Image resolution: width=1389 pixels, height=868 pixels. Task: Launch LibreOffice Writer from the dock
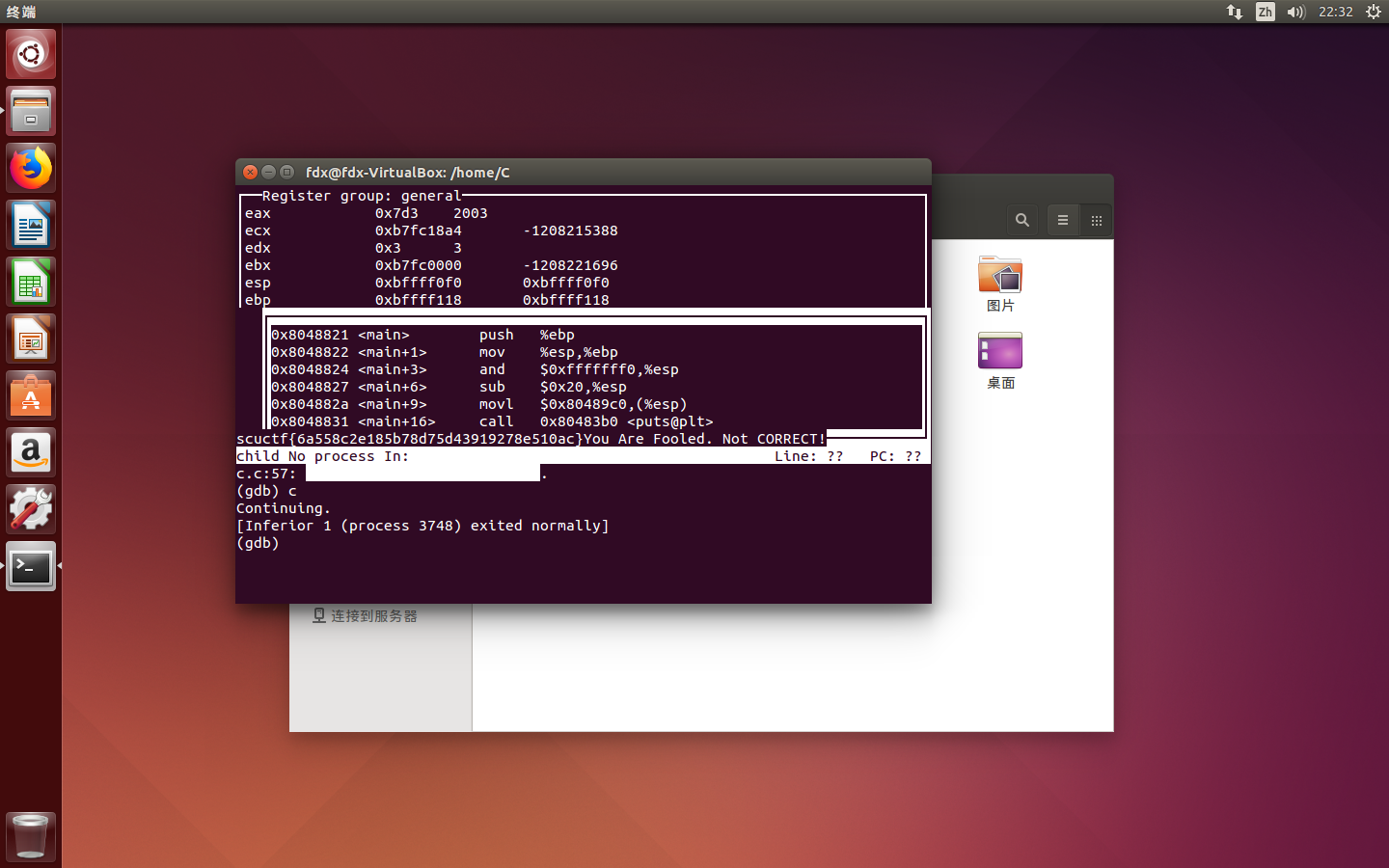tap(31, 225)
